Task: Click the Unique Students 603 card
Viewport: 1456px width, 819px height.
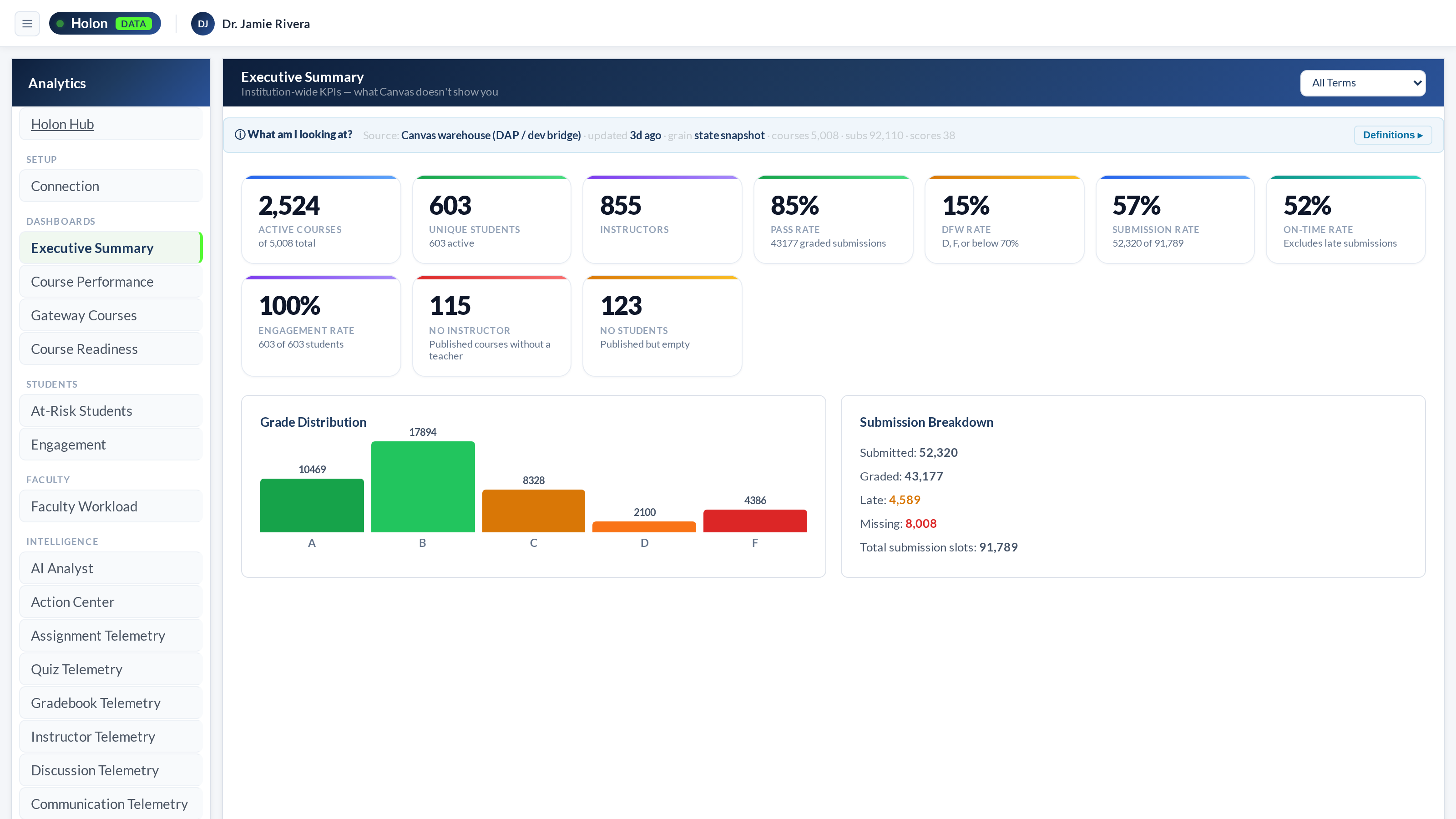Action: click(x=492, y=219)
